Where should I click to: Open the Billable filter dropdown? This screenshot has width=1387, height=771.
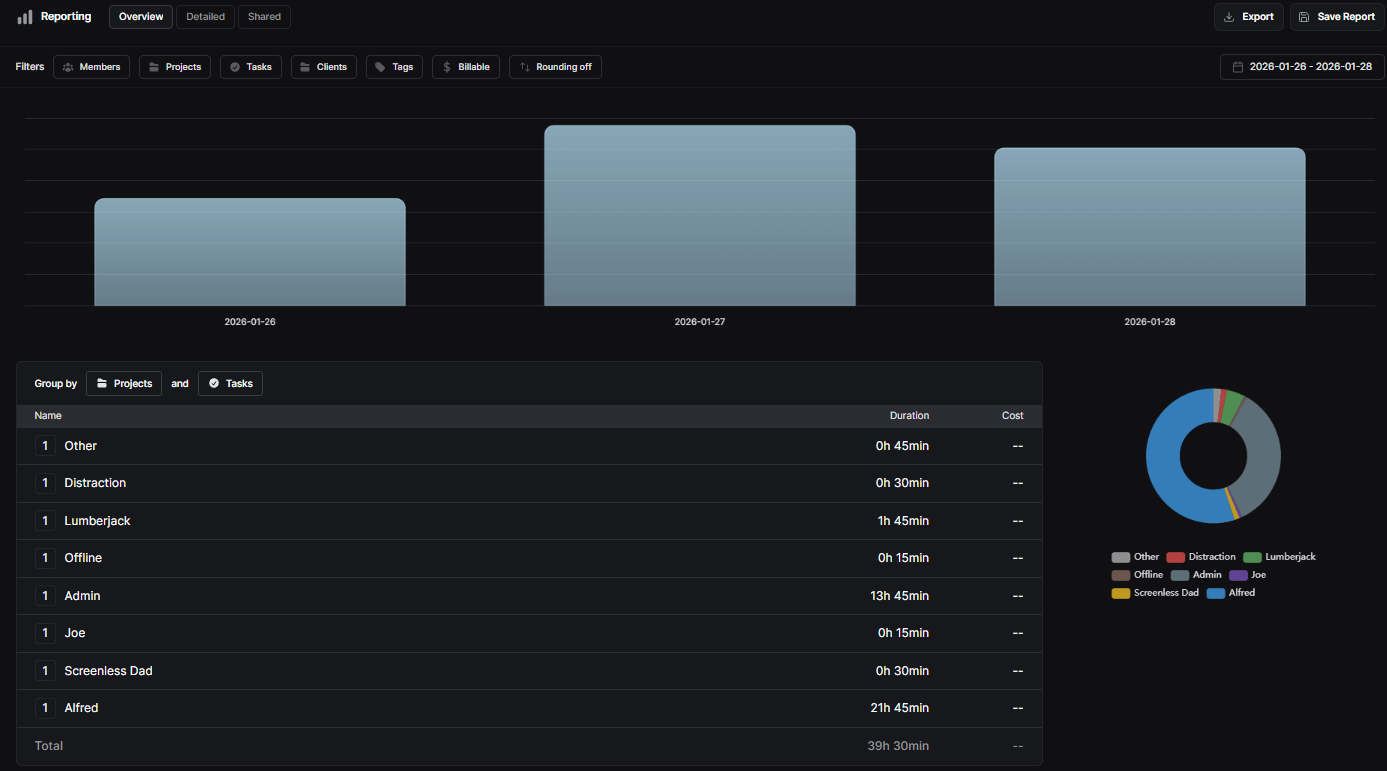466,67
